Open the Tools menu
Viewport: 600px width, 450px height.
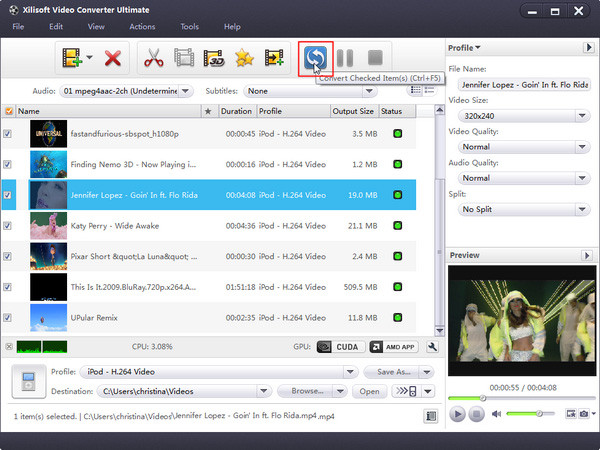pos(189,26)
